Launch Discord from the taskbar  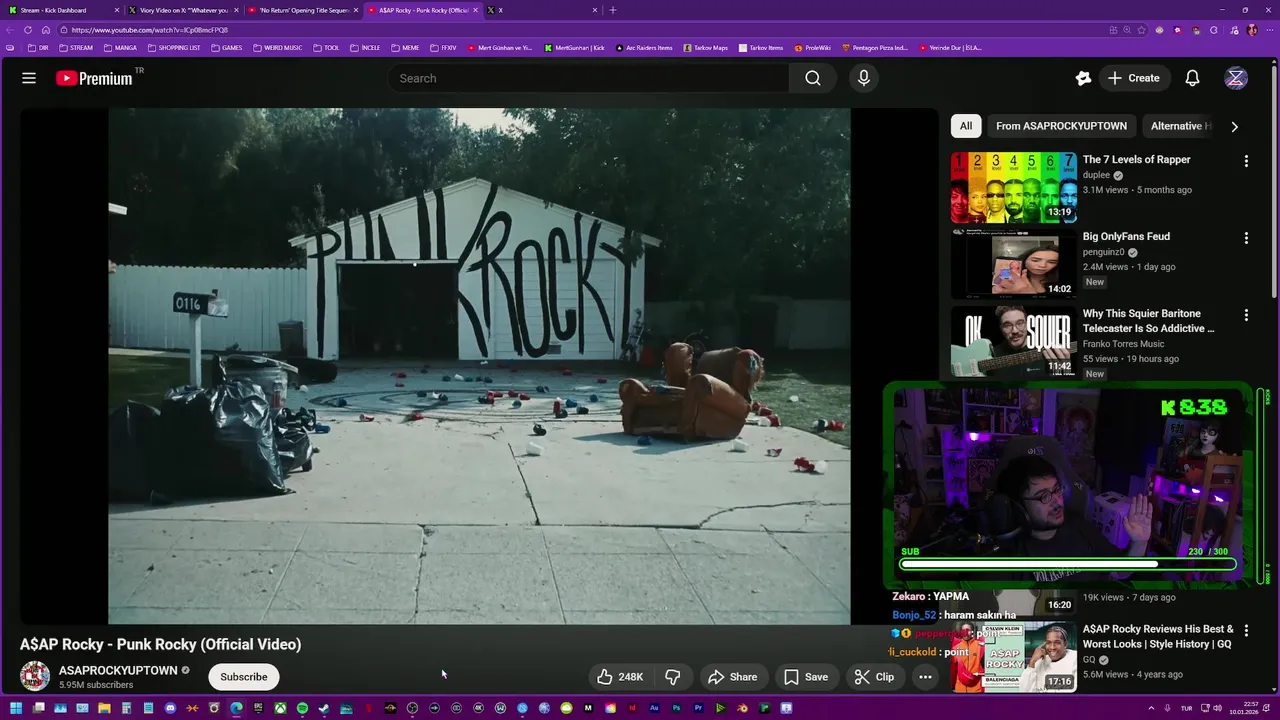[170, 708]
